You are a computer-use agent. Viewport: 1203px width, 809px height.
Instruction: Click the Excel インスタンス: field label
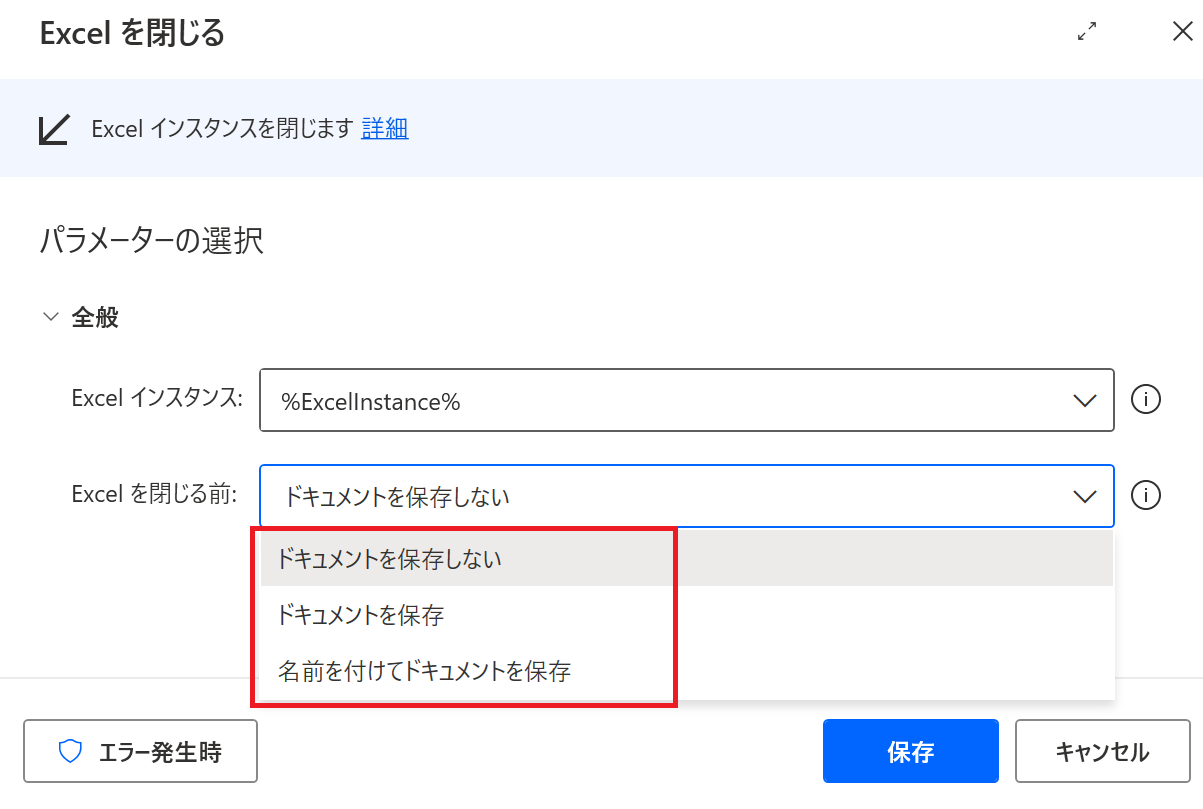click(x=157, y=399)
